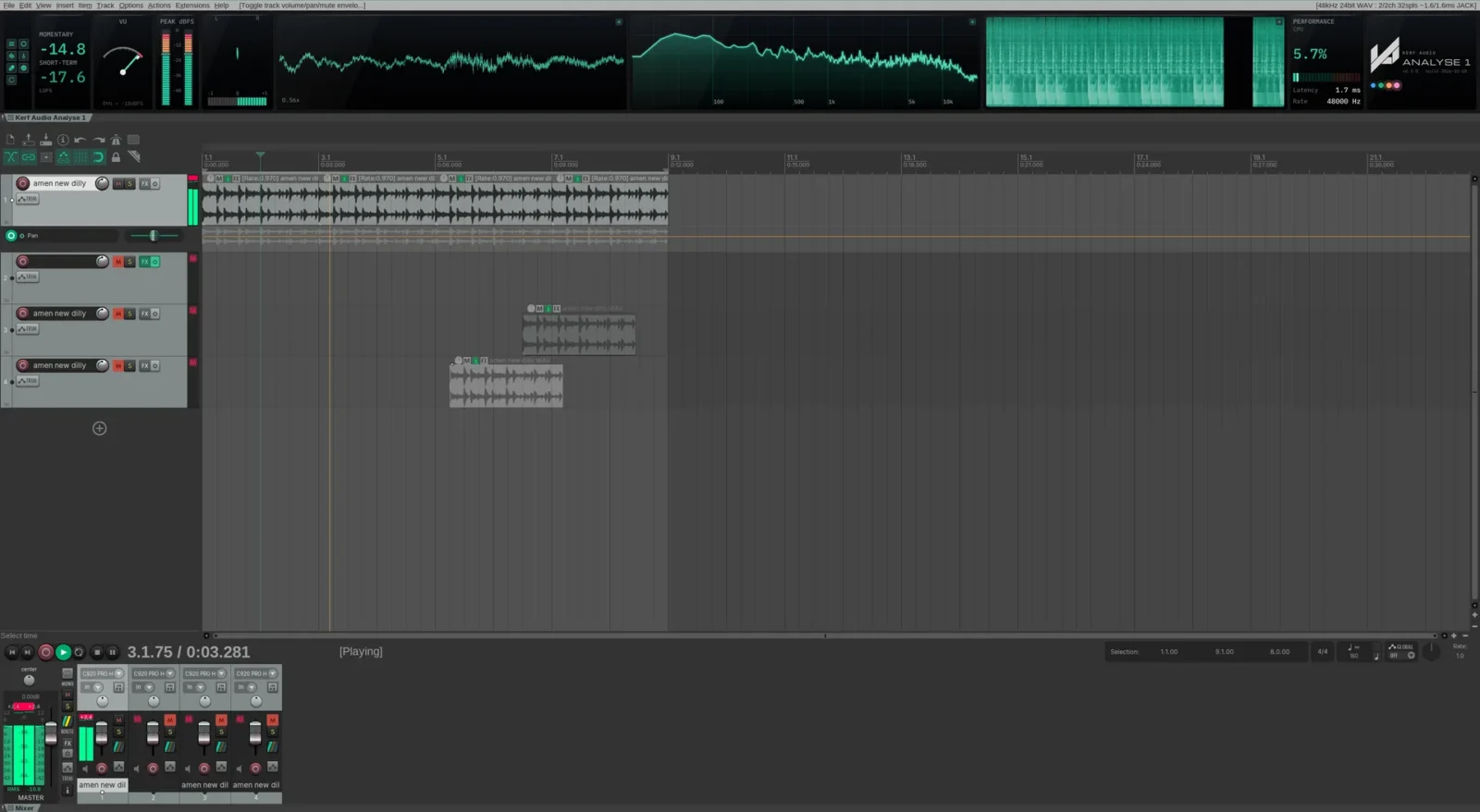Screen dimensions: 1480x812
Task: Click the transport Record button
Action: (x=45, y=652)
